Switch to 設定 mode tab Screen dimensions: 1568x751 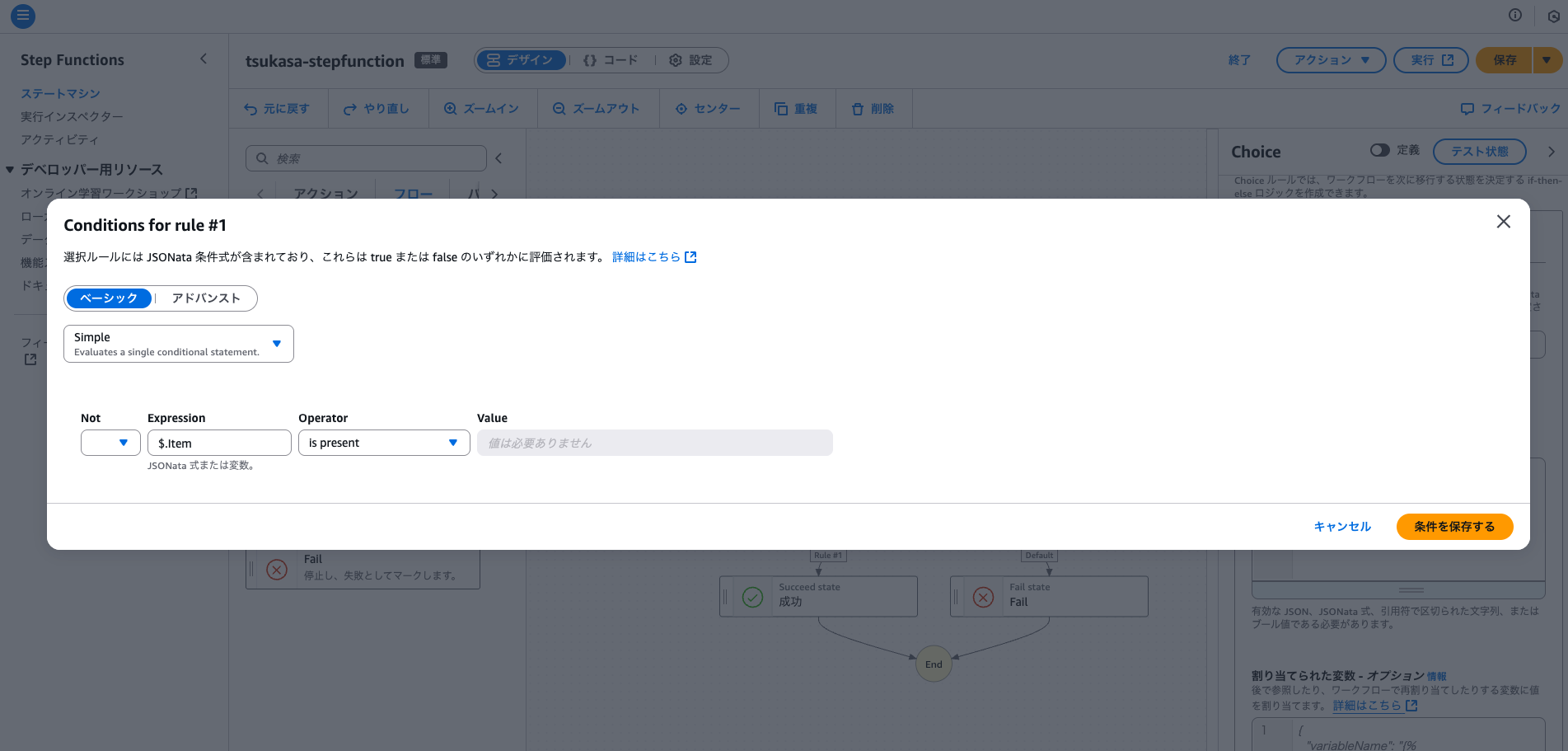pyautogui.click(x=690, y=60)
